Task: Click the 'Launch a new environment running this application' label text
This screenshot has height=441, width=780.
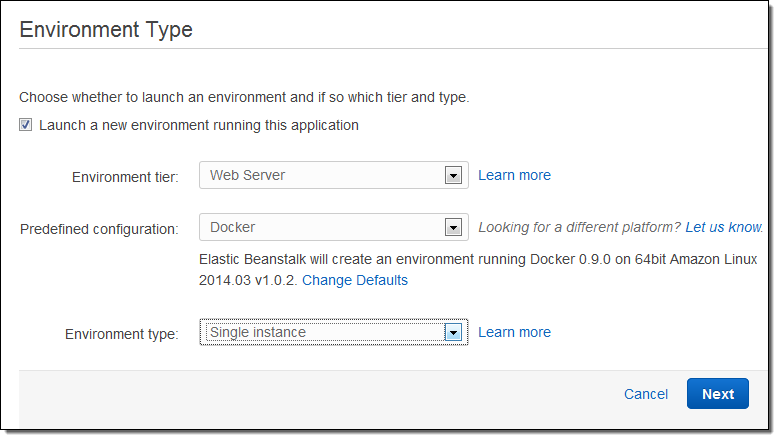Action: [x=198, y=126]
